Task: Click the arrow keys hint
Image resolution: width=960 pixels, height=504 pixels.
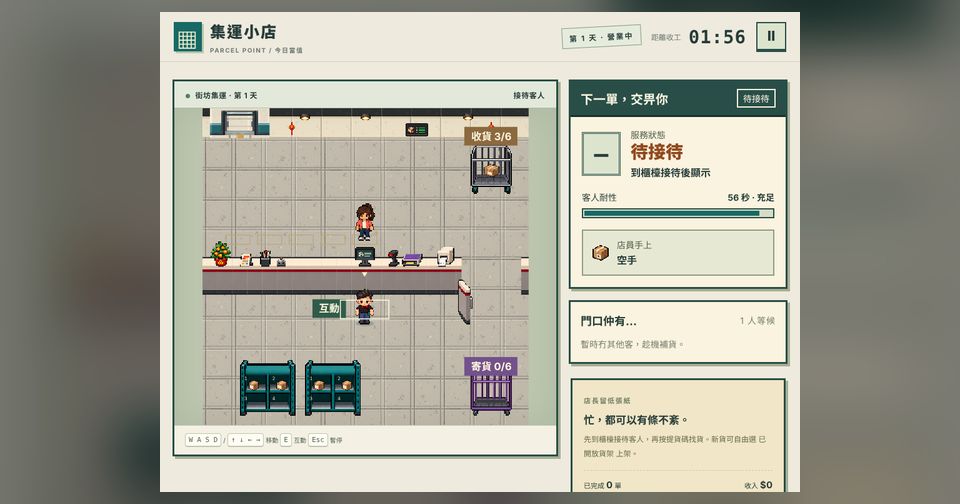Action: 246,440
